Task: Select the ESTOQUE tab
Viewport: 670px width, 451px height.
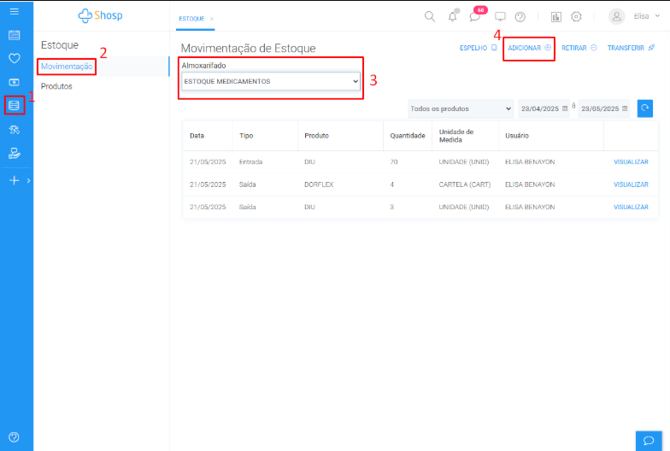Action: 191,19
